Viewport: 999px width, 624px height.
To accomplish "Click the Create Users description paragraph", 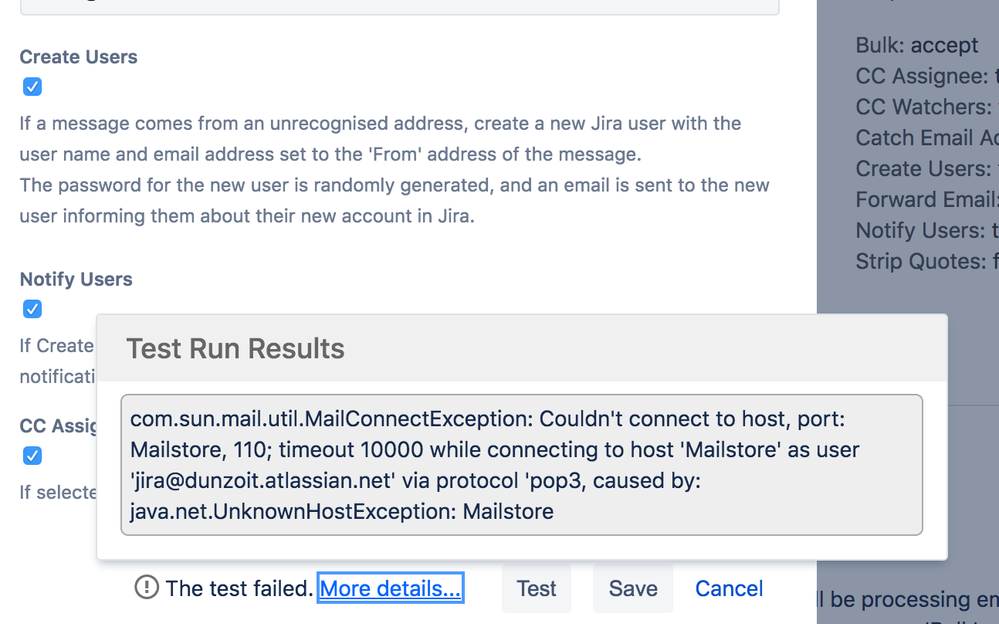I will (394, 170).
